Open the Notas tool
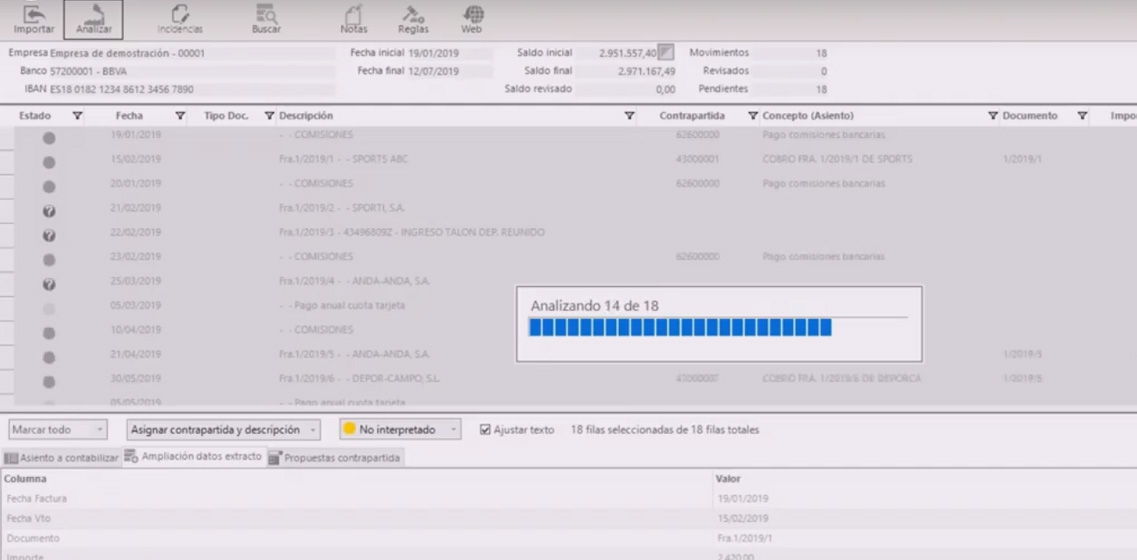 click(353, 19)
